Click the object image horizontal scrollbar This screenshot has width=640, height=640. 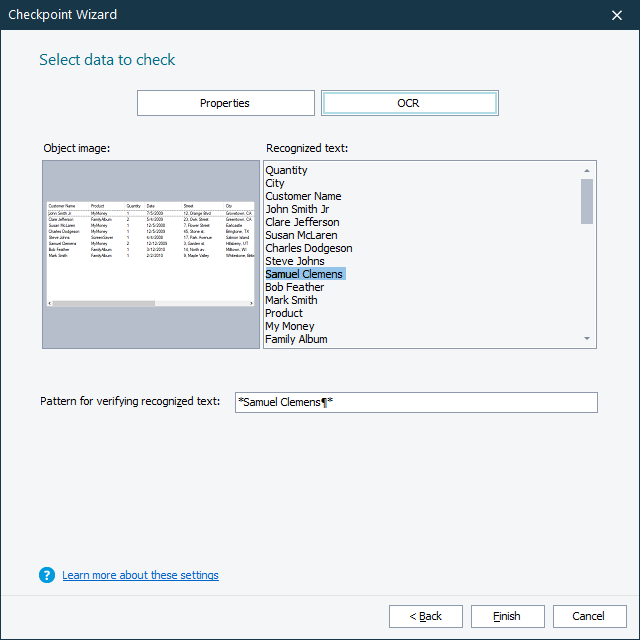click(x=104, y=303)
